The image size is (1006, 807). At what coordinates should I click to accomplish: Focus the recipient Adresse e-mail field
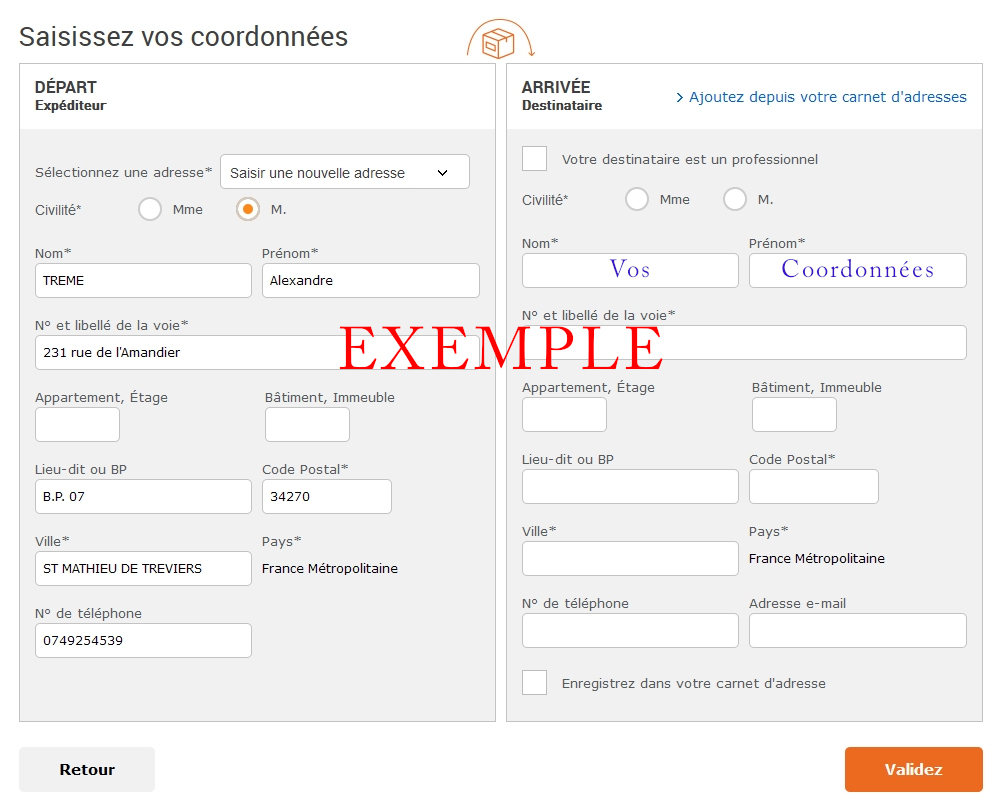coord(857,630)
